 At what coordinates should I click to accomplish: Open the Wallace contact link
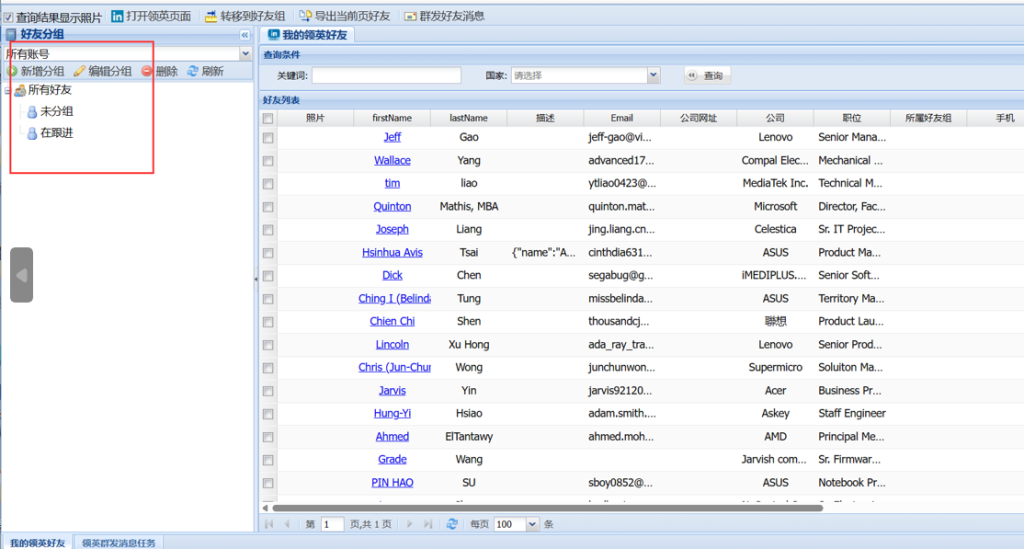[x=392, y=160]
